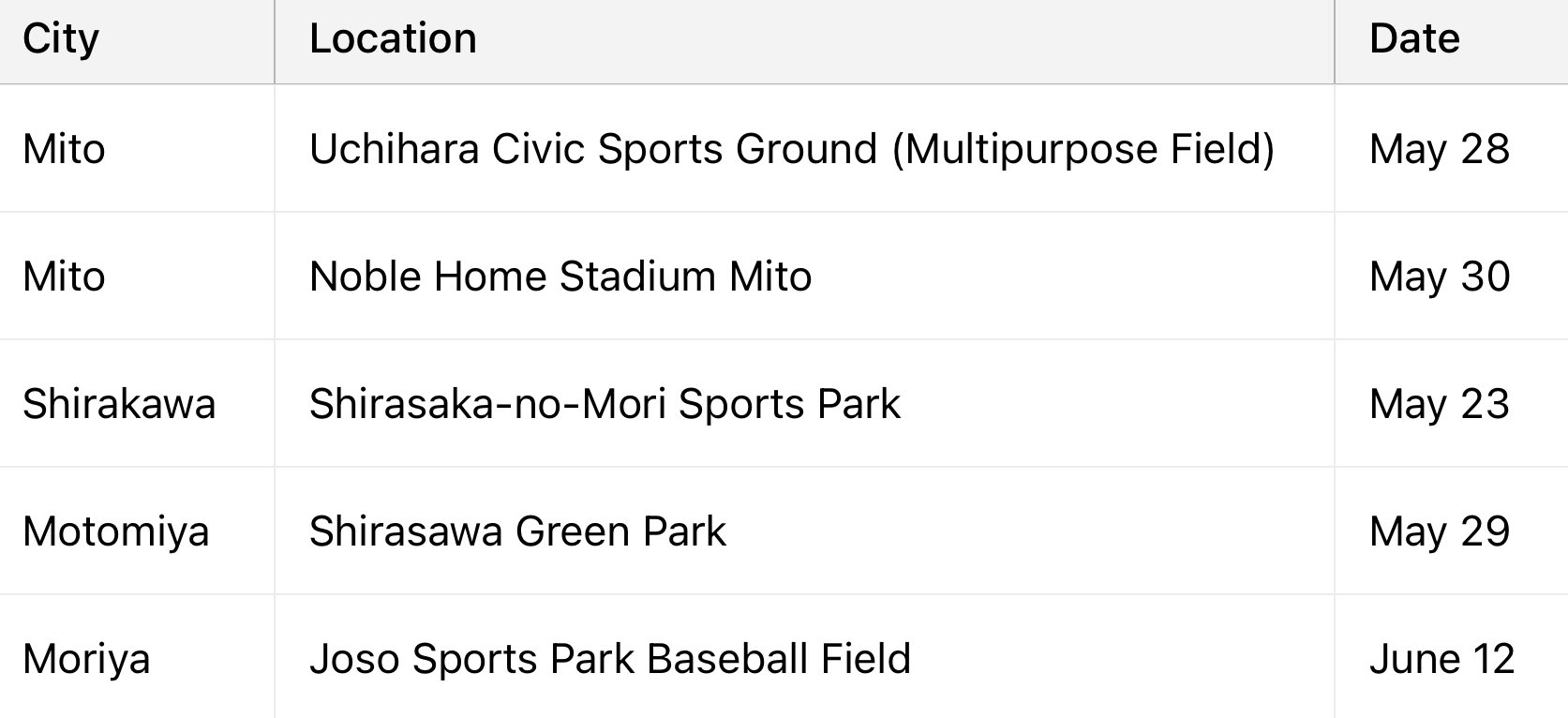
Task: Select the May 28 date cell
Action: [x=1439, y=149]
